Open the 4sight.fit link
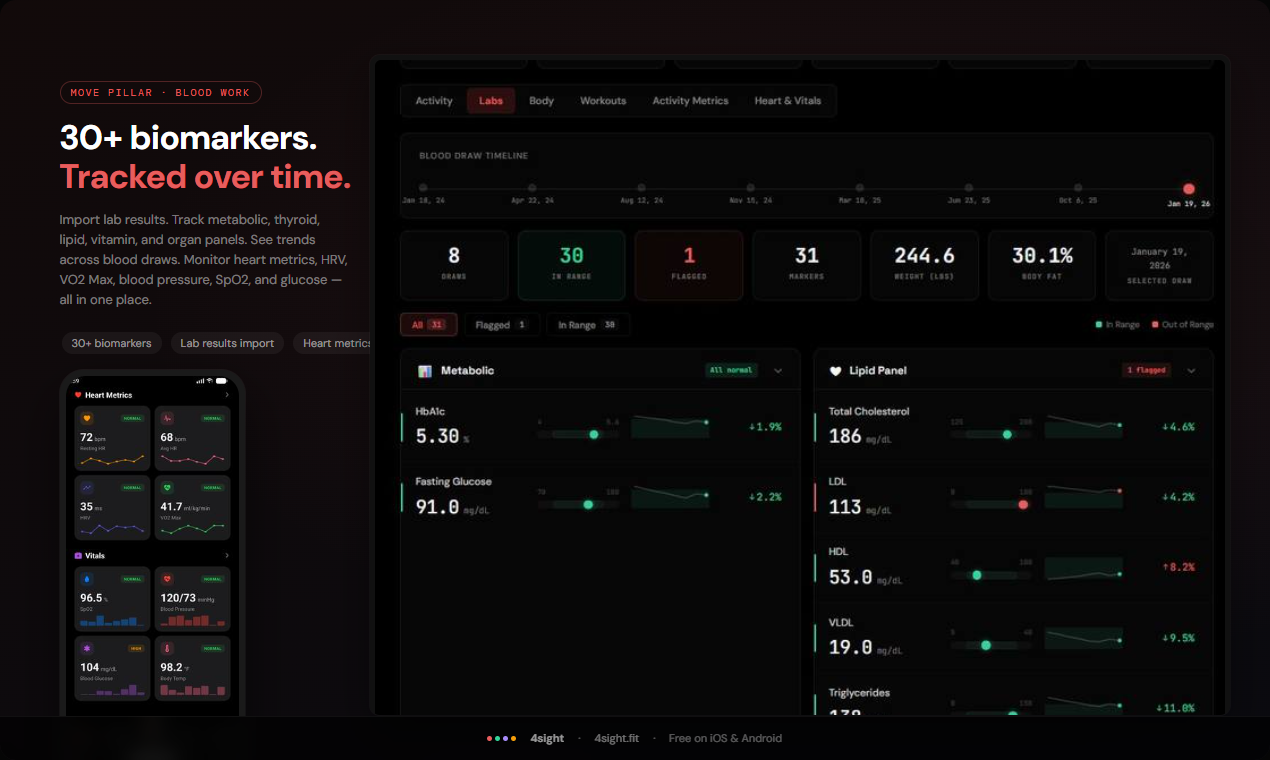 tap(617, 738)
